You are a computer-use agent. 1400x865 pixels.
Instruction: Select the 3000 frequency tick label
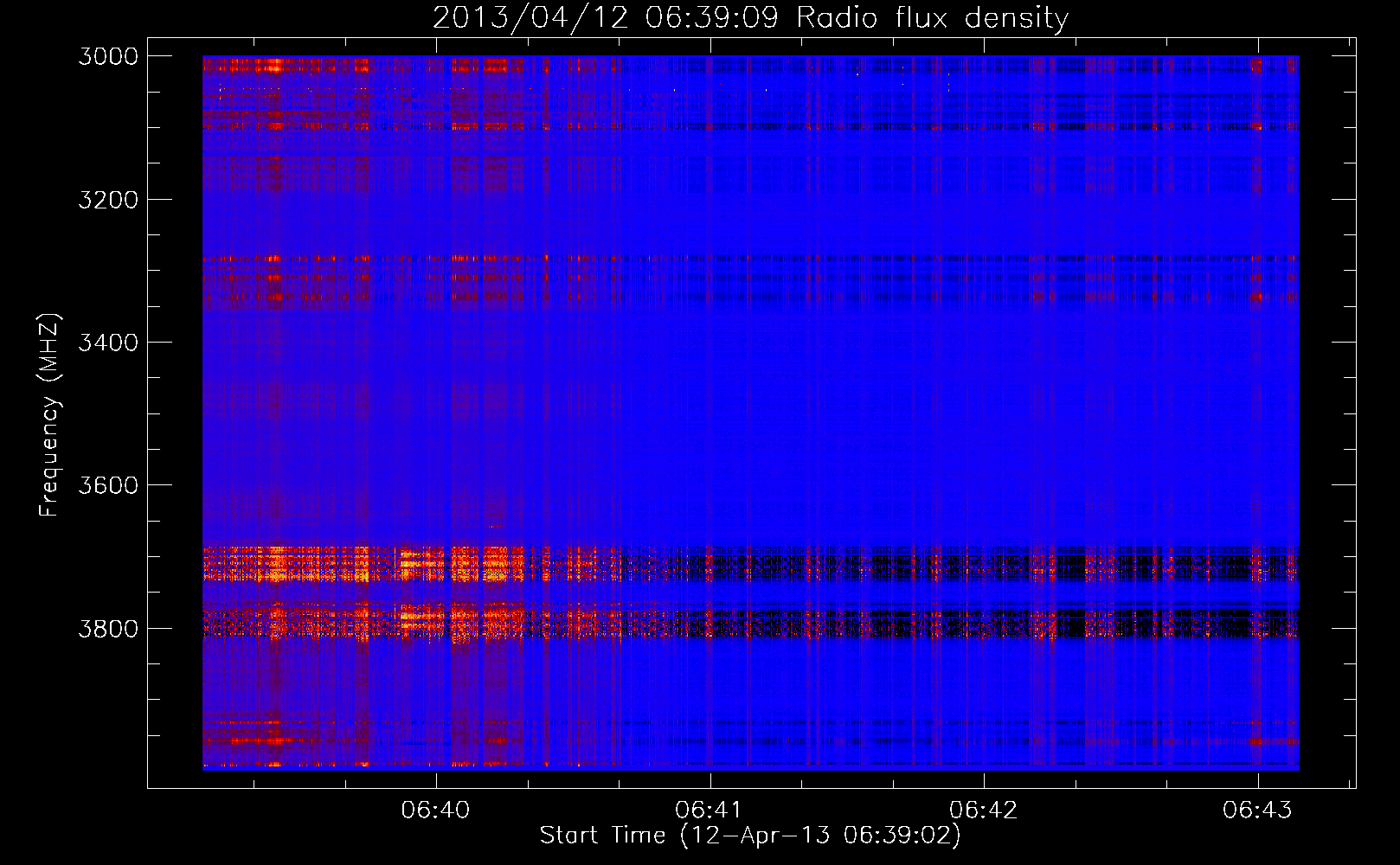pyautogui.click(x=108, y=56)
